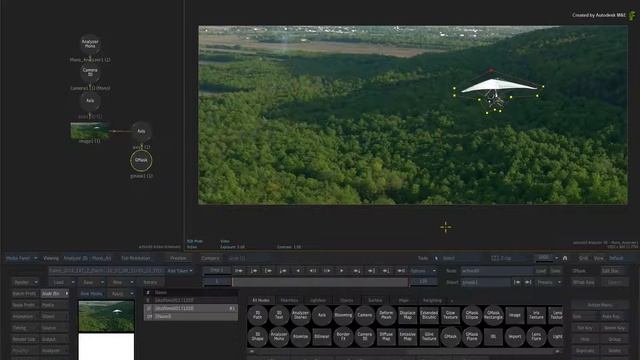Pick the Import node in the node bin
Image resolution: width=640 pixels, height=360 pixels.
click(x=515, y=337)
